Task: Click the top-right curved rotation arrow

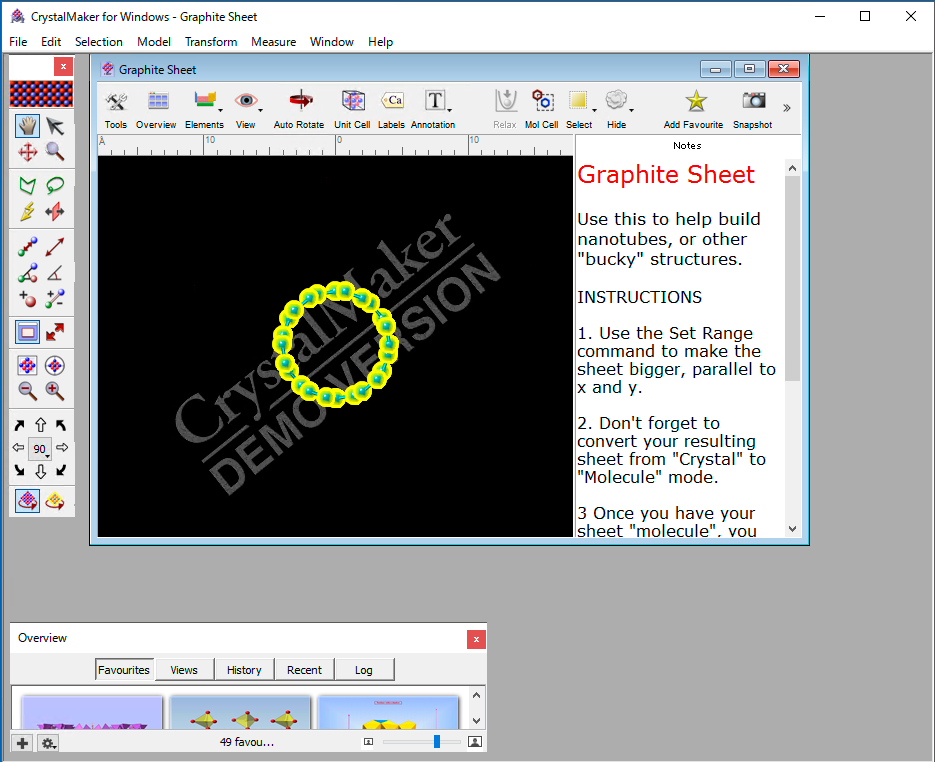Action: pos(61,425)
